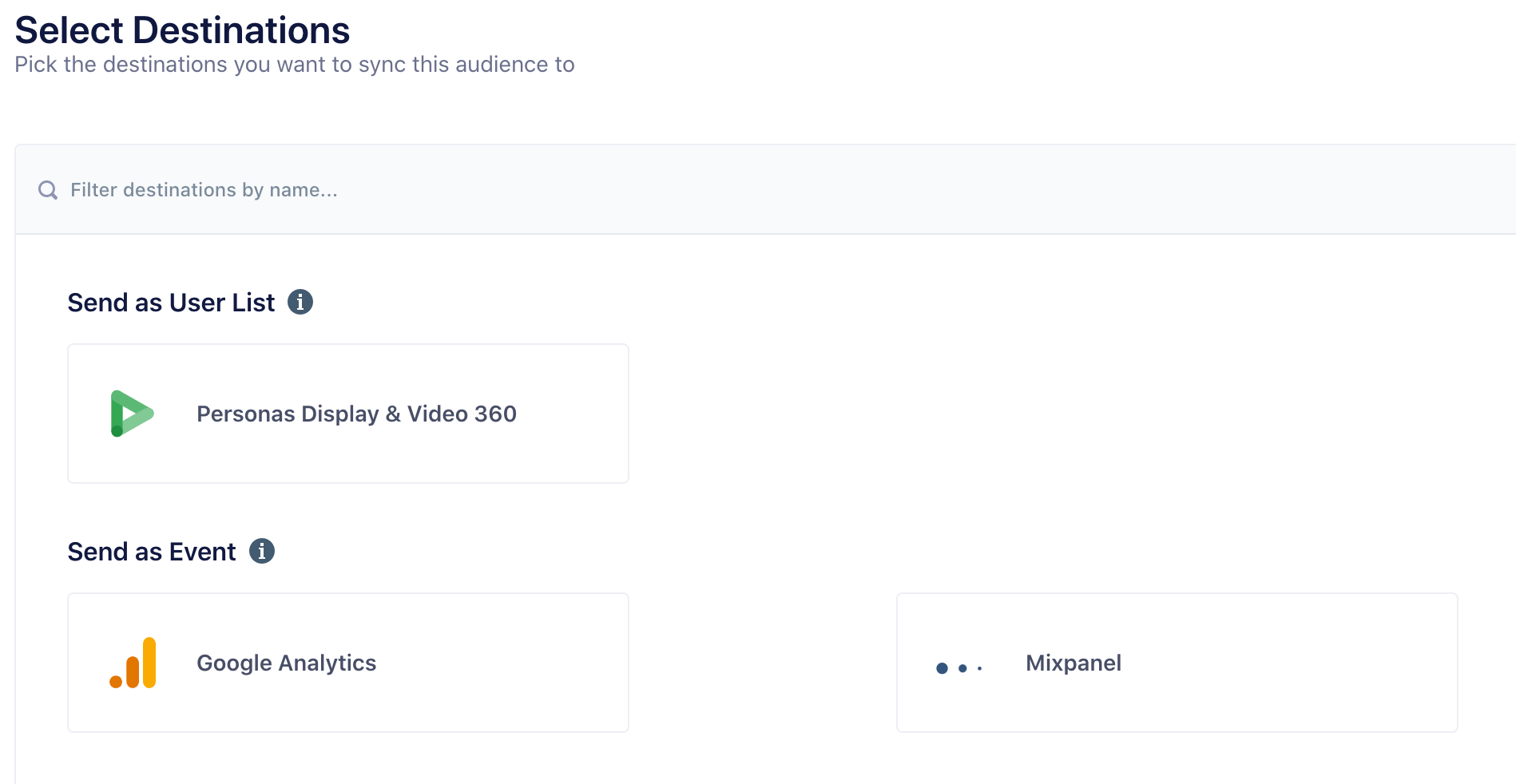Click the Google Analytics text label
This screenshot has height=784, width=1516.
pos(286,663)
